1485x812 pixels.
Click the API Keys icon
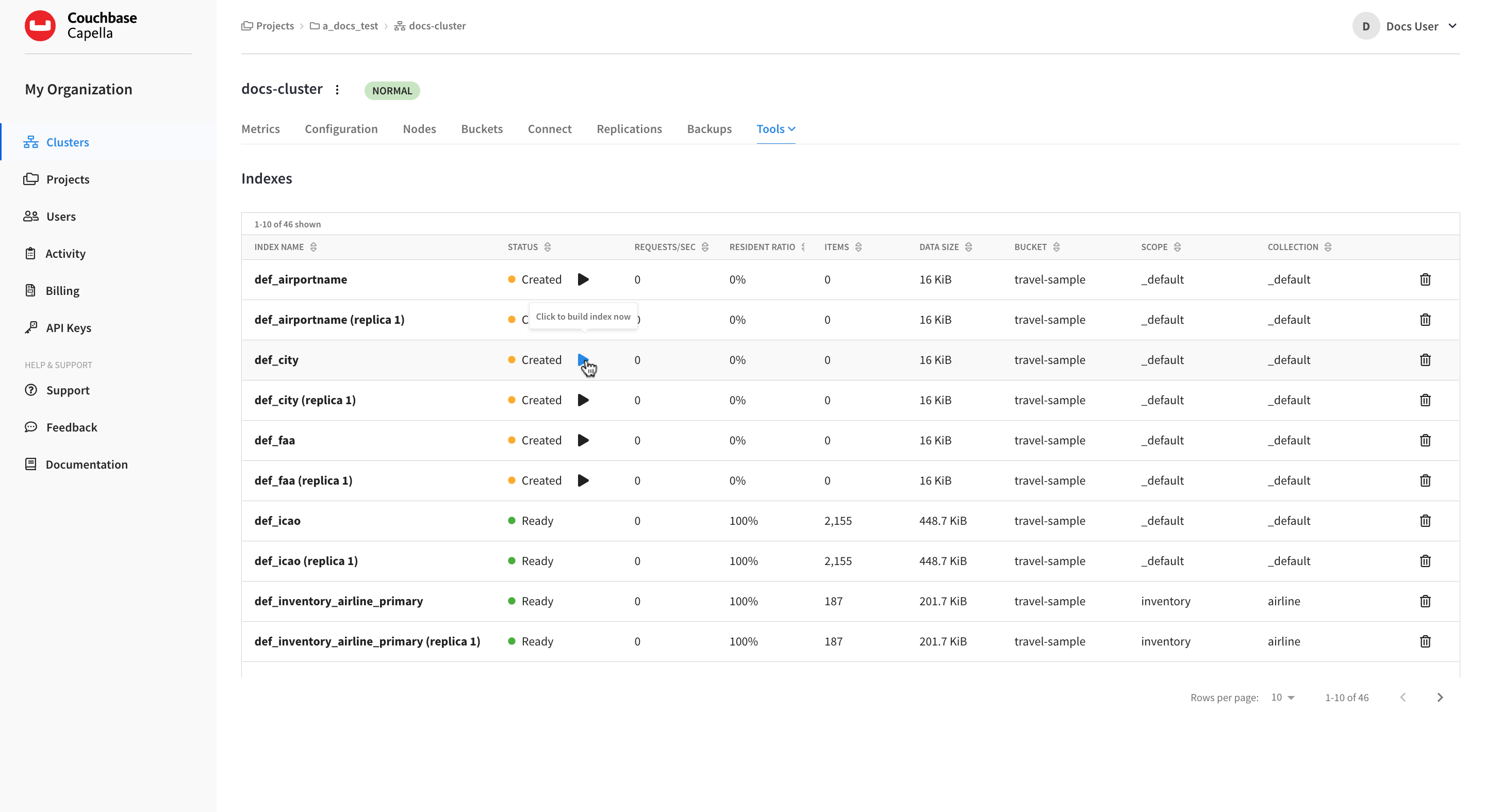[30, 327]
